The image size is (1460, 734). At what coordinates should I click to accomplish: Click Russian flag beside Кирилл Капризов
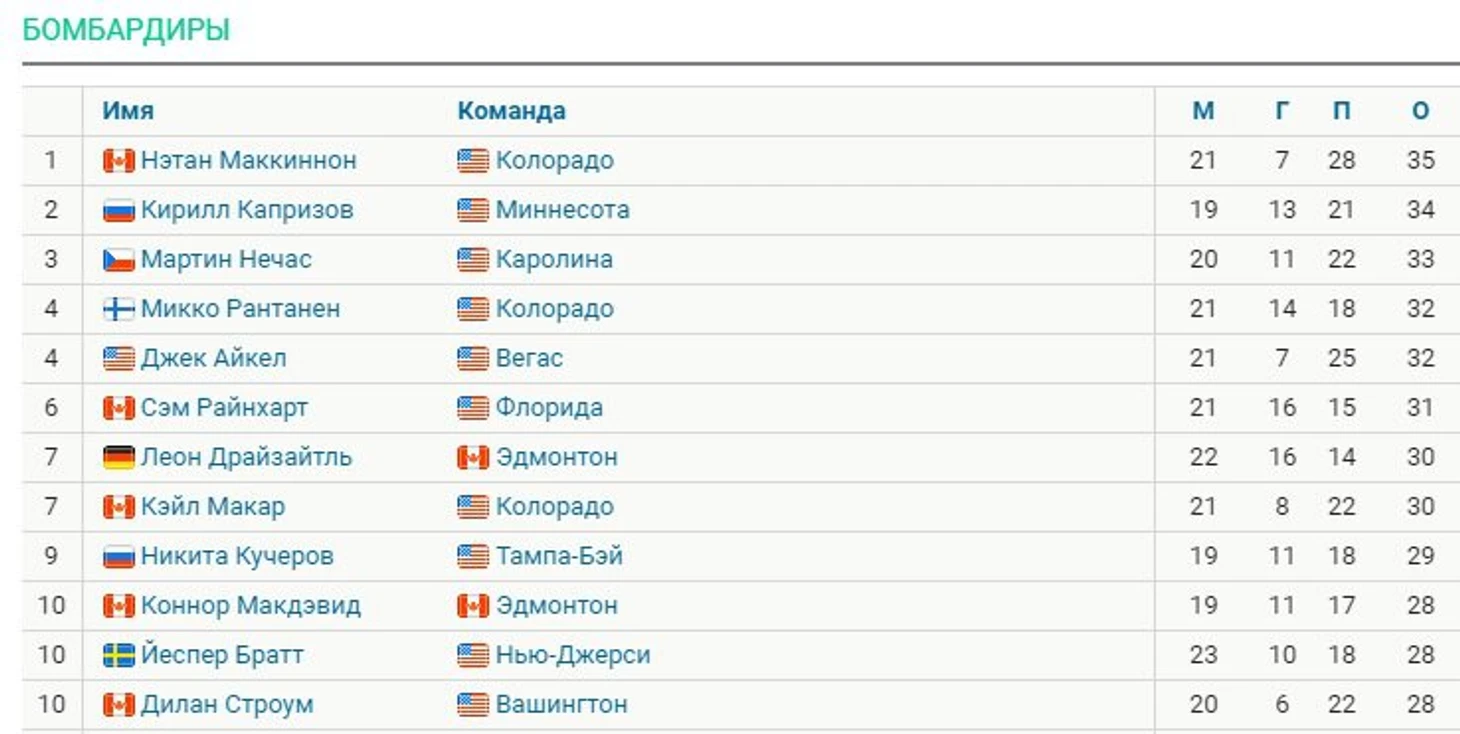point(118,210)
